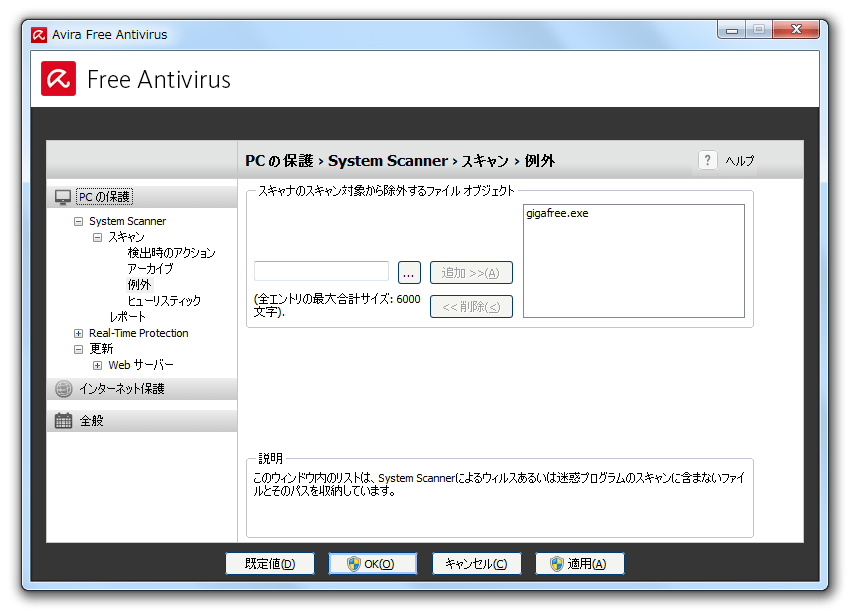Click the PC の保護 monitor icon
The height and width of the screenshot is (612, 849).
[63, 197]
